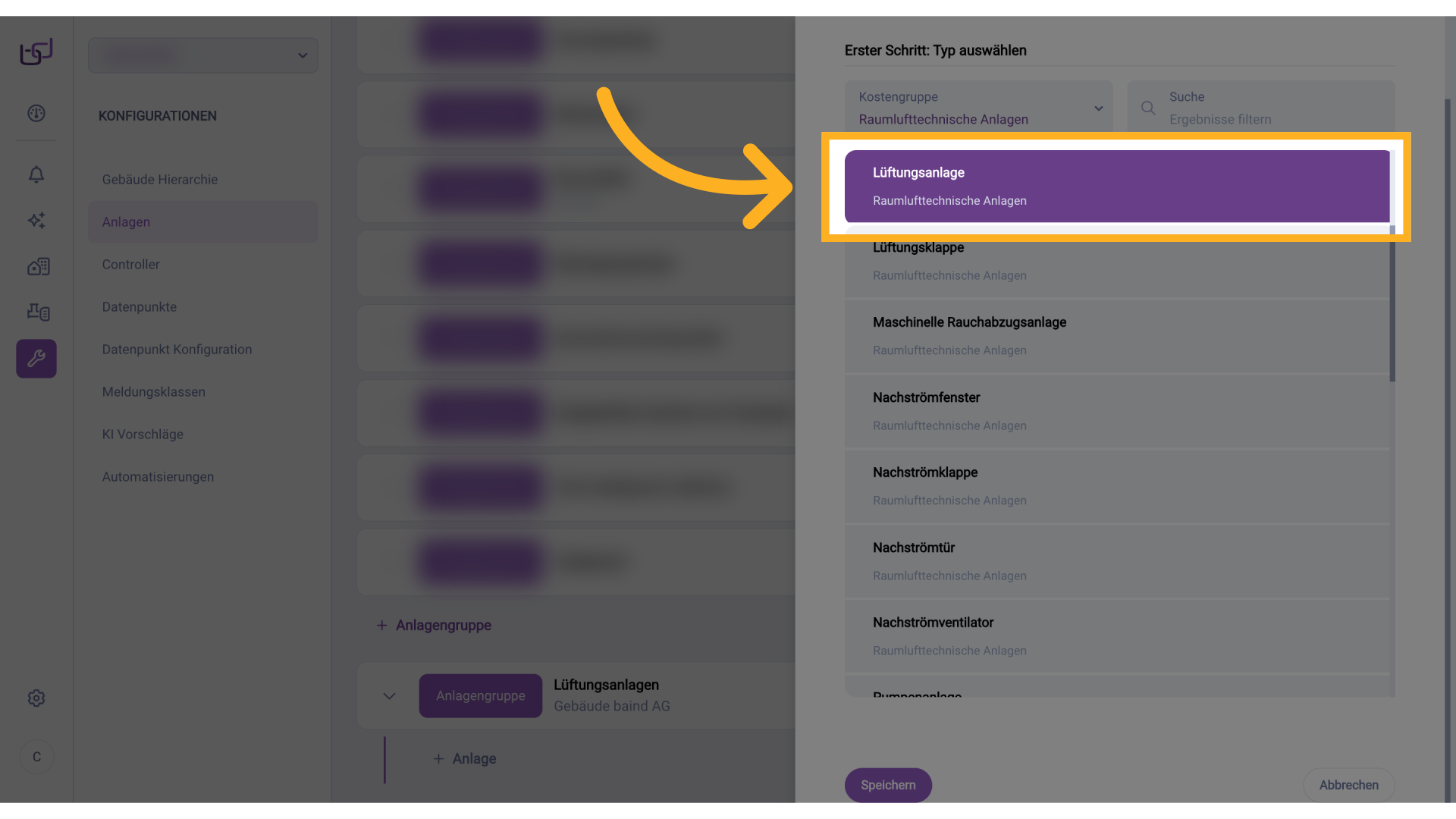Open notifications bell icon
This screenshot has width=1456, height=819.
coord(36,174)
